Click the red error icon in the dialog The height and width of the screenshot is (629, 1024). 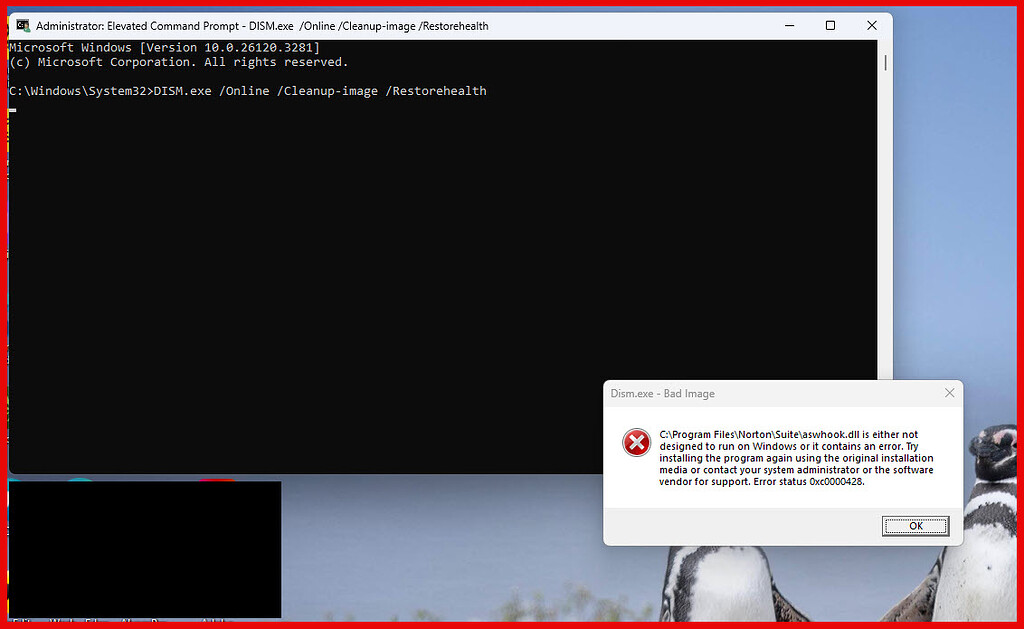click(x=637, y=441)
